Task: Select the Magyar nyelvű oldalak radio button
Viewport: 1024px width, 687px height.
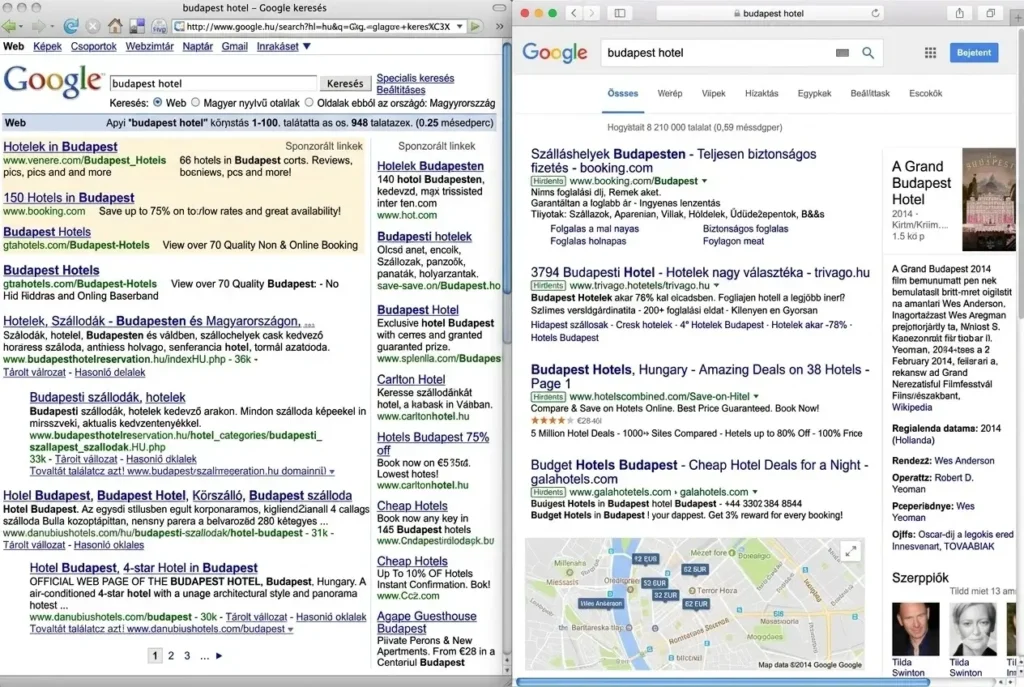Action: point(195,102)
